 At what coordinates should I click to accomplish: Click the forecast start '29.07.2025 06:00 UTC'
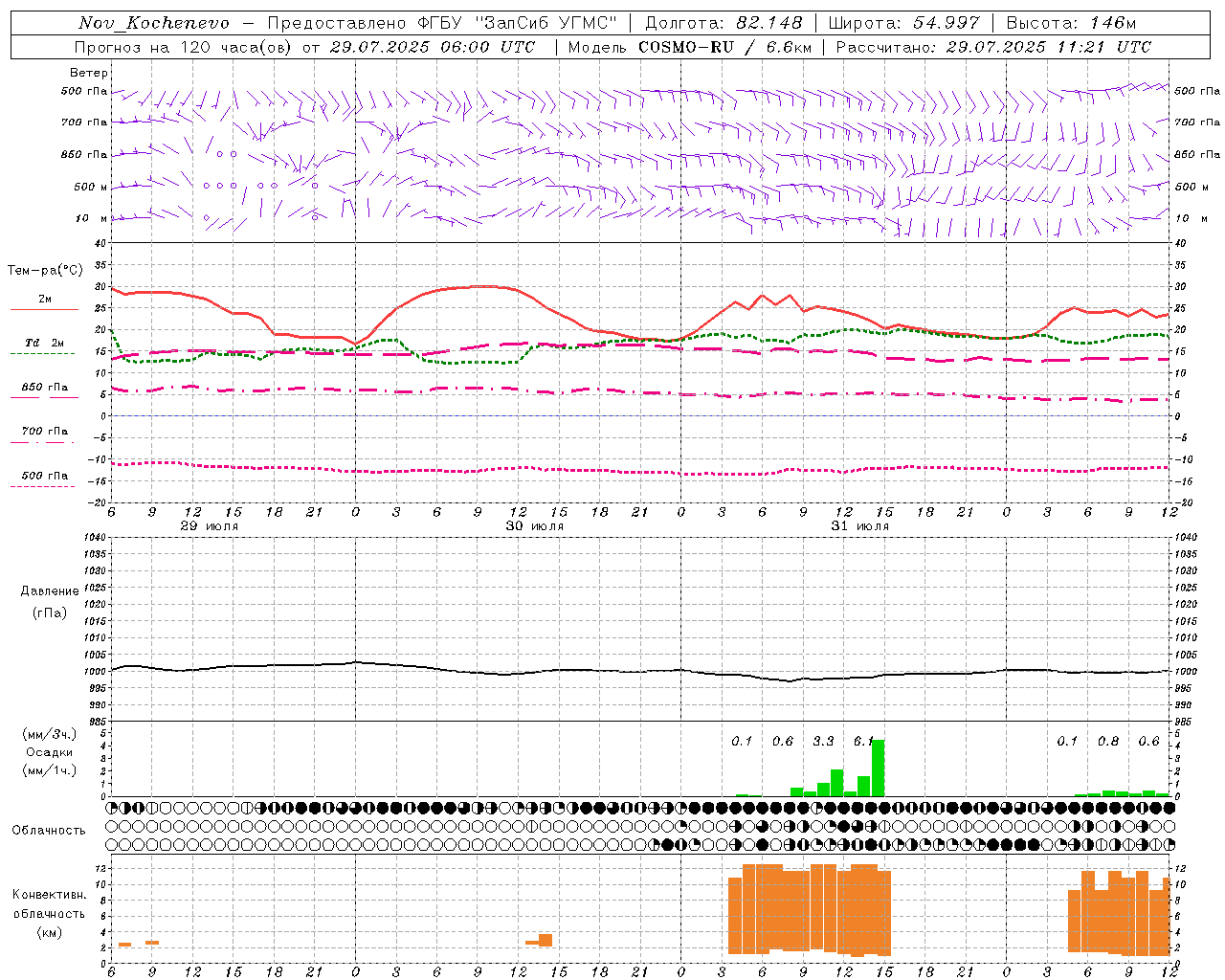pyautogui.click(x=432, y=47)
